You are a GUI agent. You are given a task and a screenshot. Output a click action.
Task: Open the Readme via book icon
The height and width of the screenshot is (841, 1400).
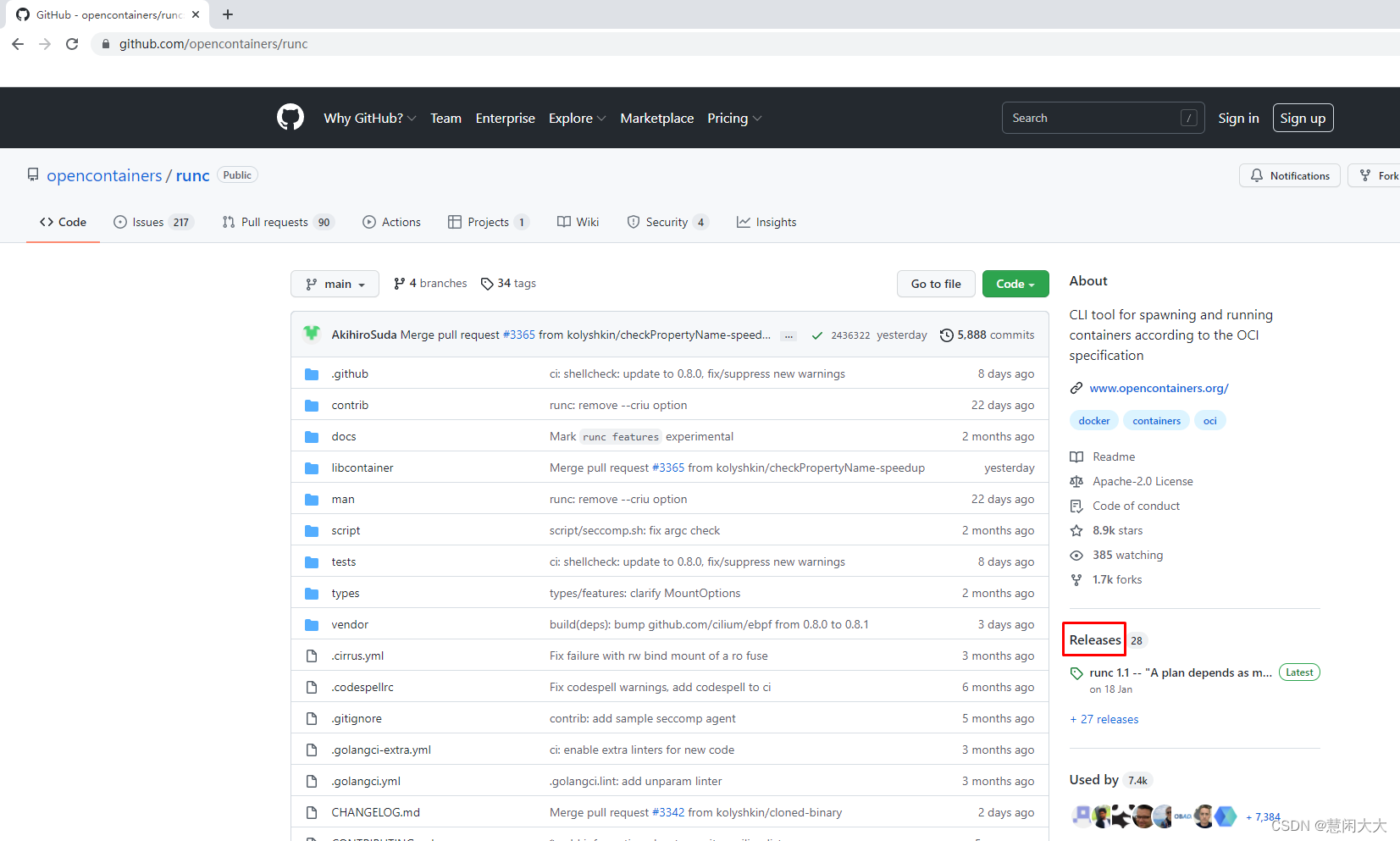tap(1076, 456)
